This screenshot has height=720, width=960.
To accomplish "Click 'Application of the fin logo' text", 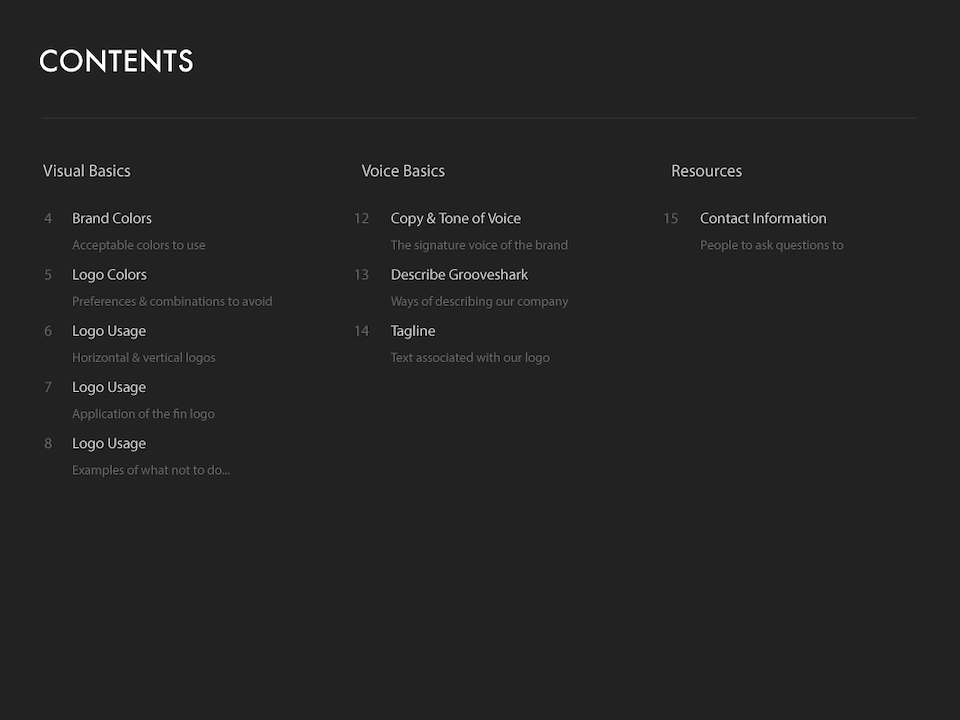I will coord(143,414).
